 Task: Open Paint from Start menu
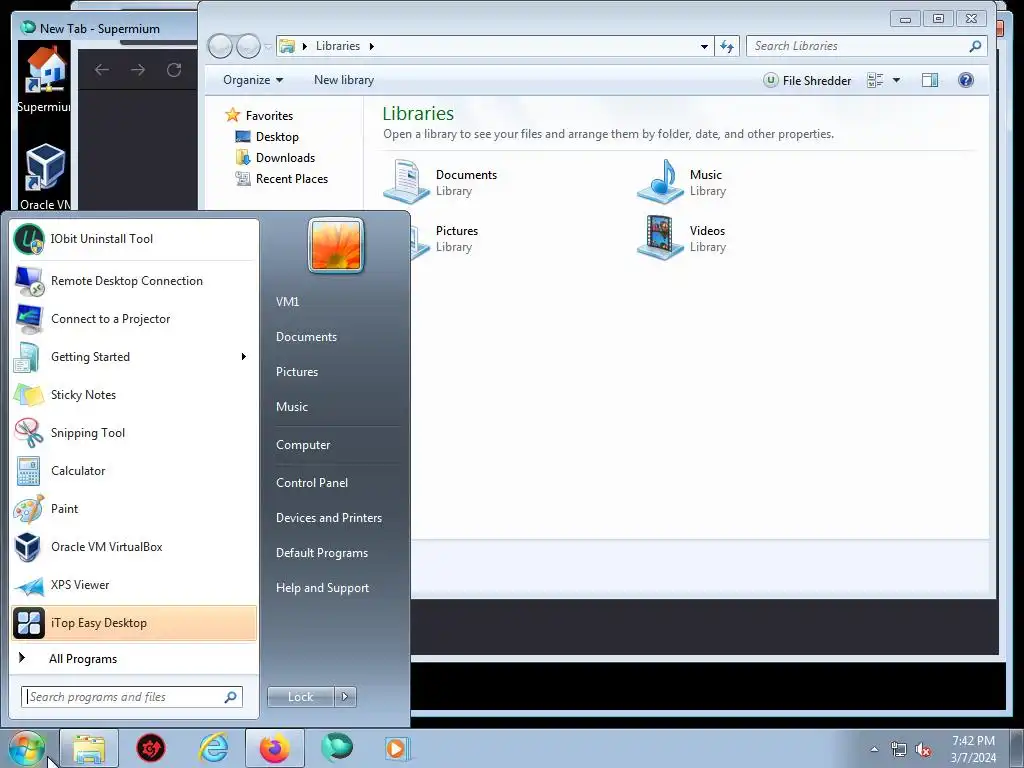tap(134, 509)
